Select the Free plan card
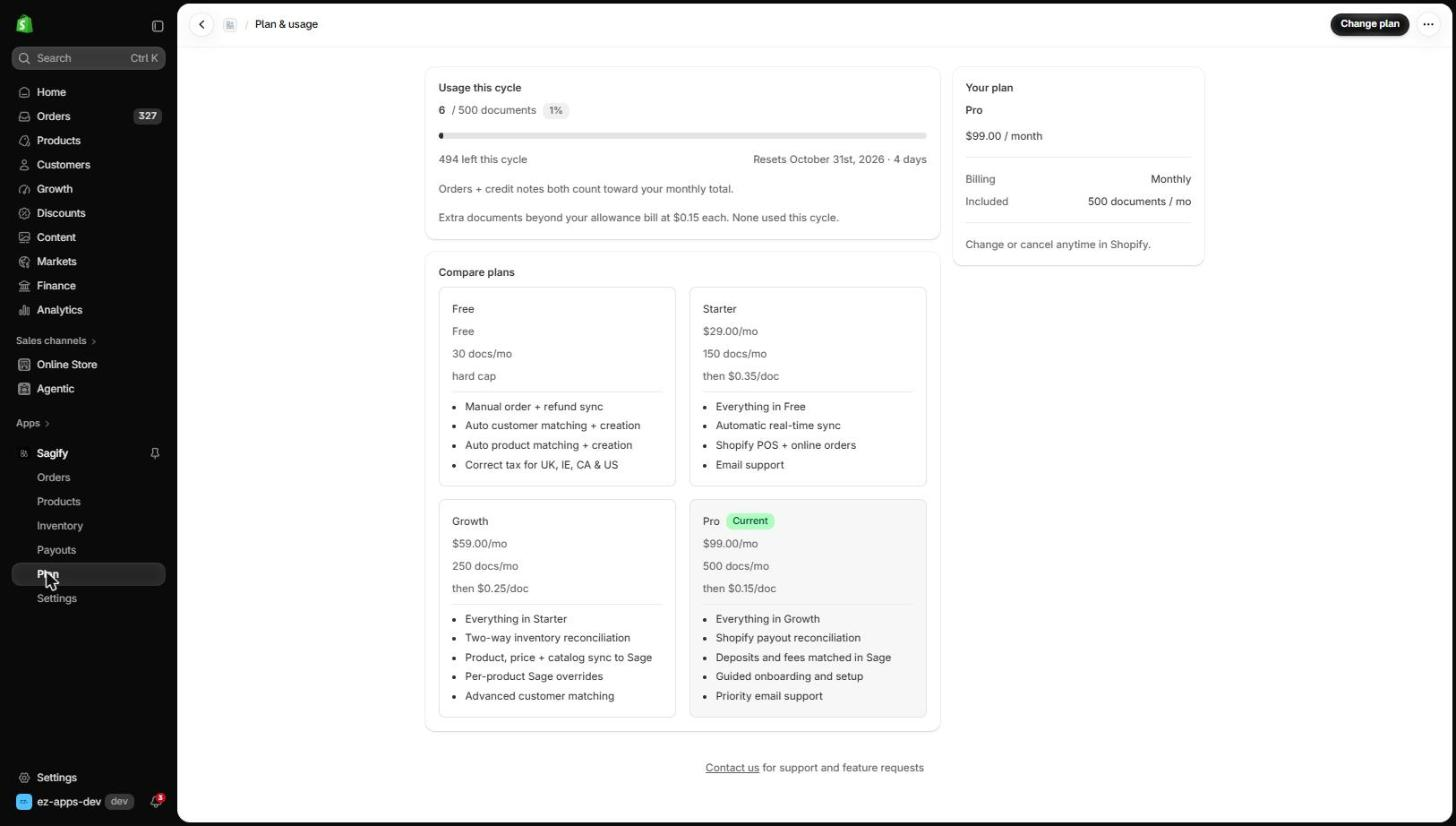The height and width of the screenshot is (826, 1456). 557,387
